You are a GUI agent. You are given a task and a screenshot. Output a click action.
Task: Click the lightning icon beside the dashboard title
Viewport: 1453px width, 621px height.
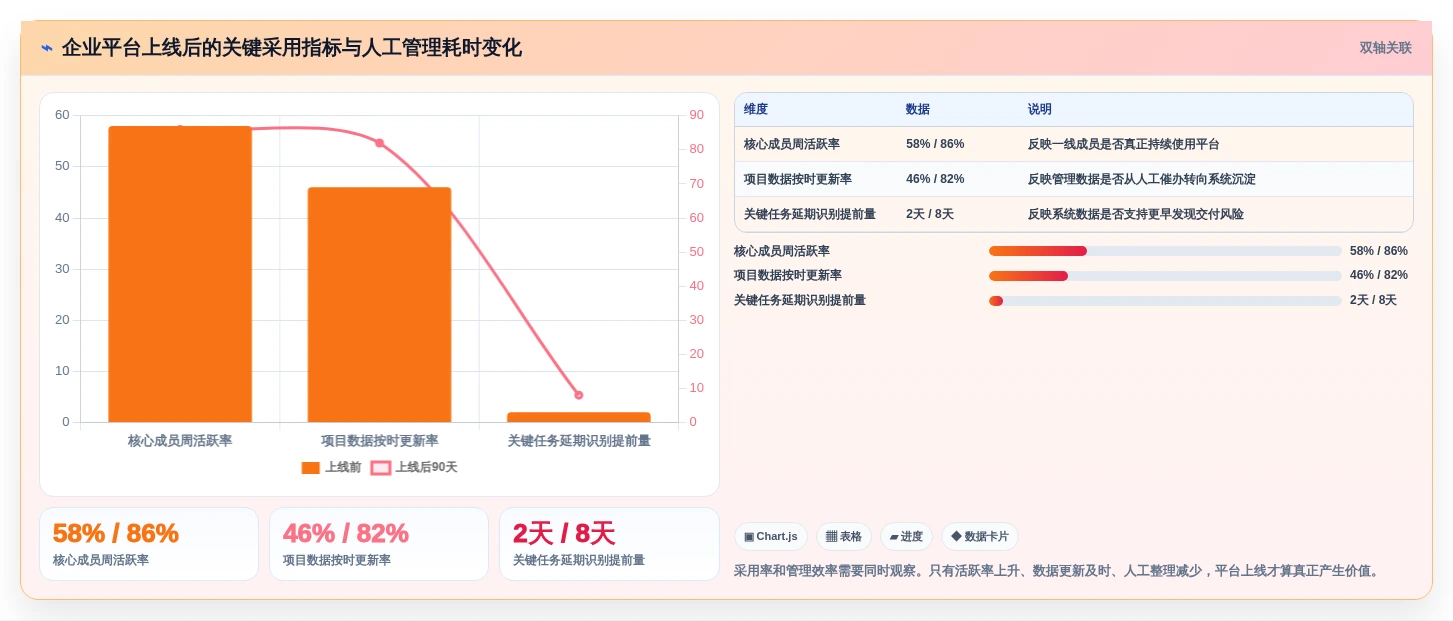coord(47,48)
